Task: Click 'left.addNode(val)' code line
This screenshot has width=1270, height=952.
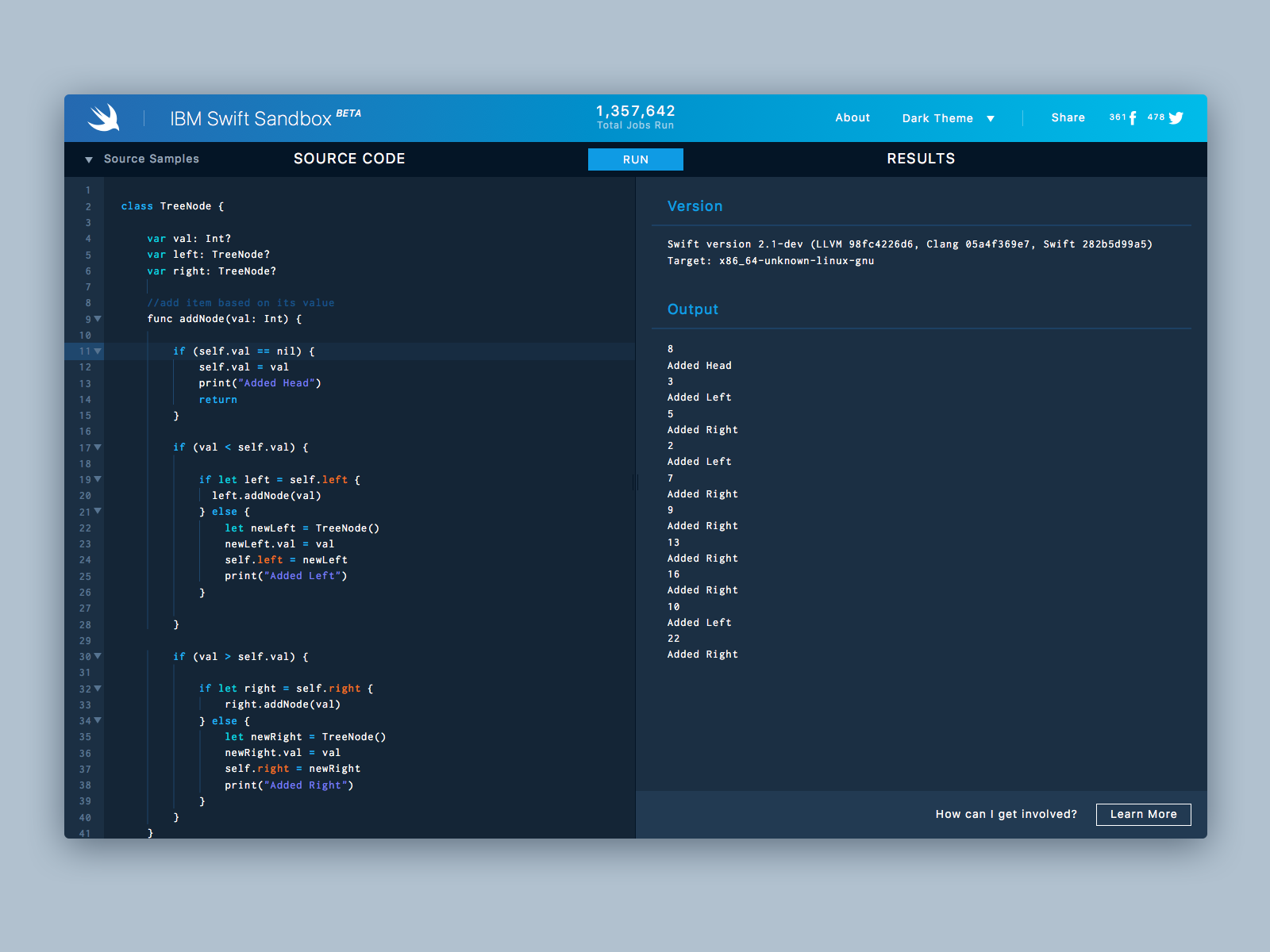Action: (x=267, y=496)
